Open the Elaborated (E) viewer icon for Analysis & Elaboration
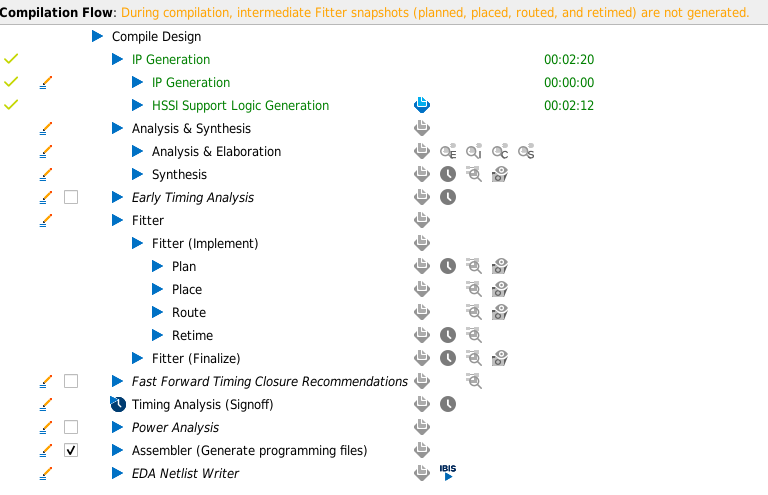The width and height of the screenshot is (768, 495). 448,152
